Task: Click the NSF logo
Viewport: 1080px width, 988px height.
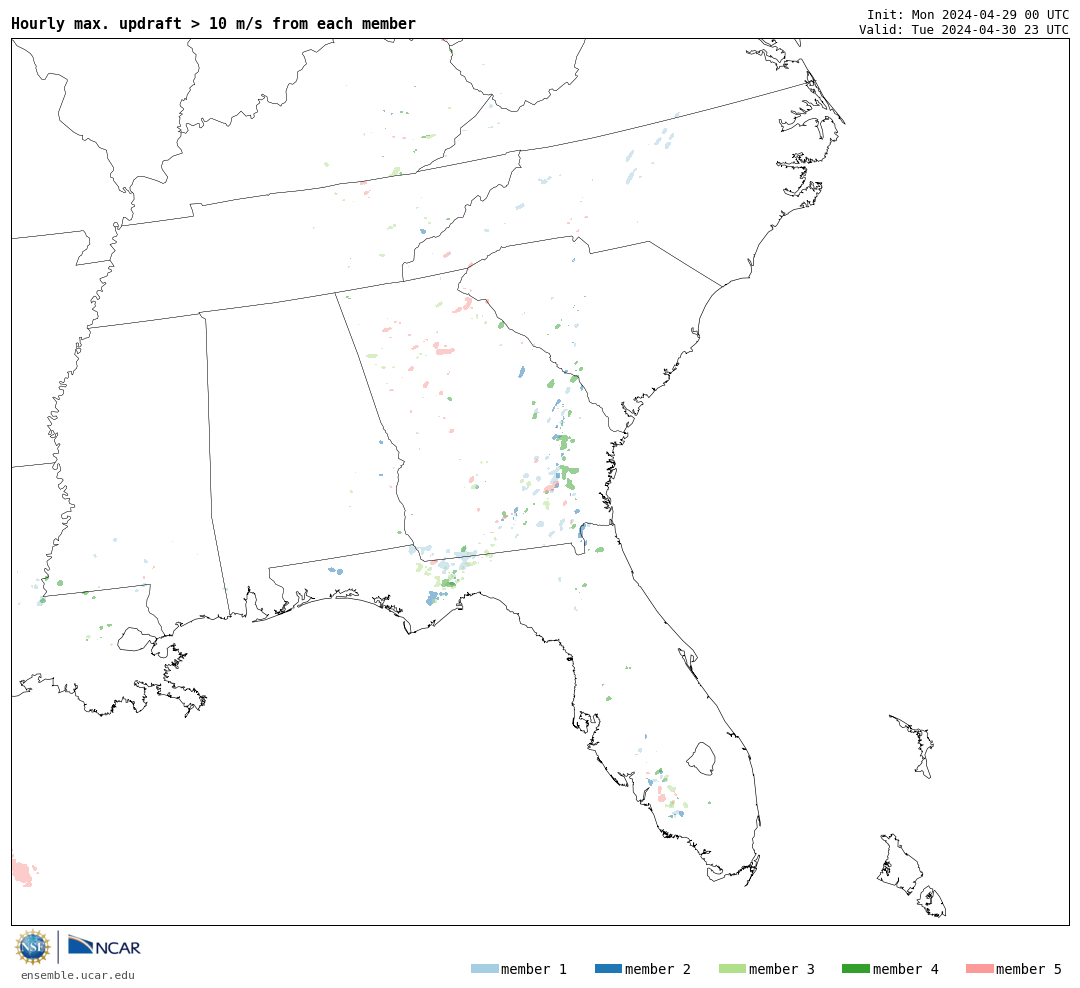Action: click(32, 947)
